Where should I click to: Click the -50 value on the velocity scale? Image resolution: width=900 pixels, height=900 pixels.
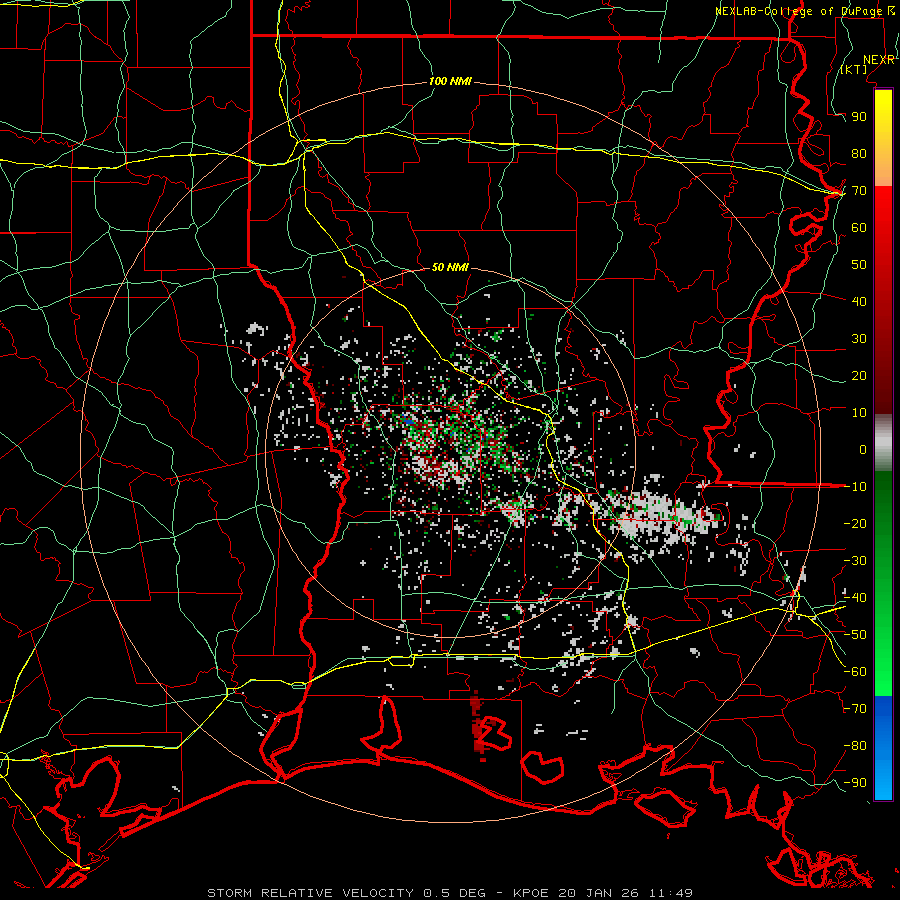(x=855, y=635)
